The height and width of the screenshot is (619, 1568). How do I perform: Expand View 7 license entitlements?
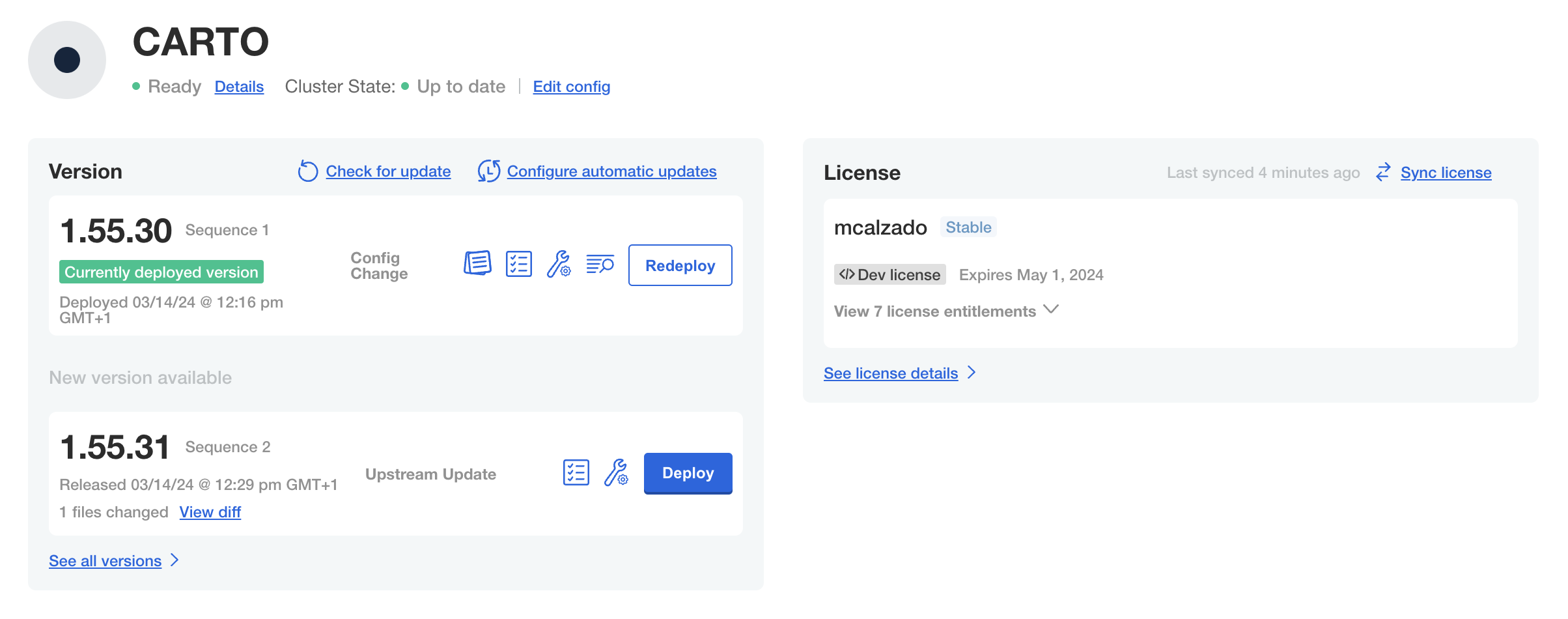coord(945,311)
